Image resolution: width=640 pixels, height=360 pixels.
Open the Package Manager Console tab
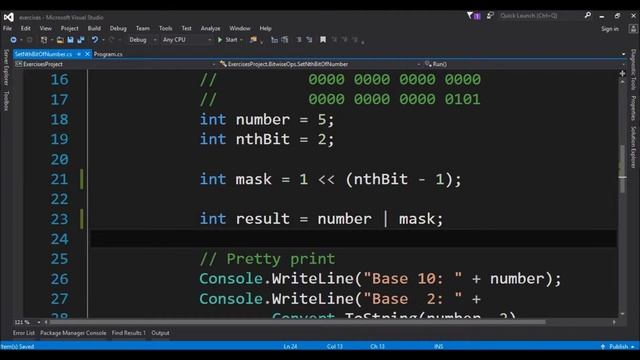[x=73, y=333]
